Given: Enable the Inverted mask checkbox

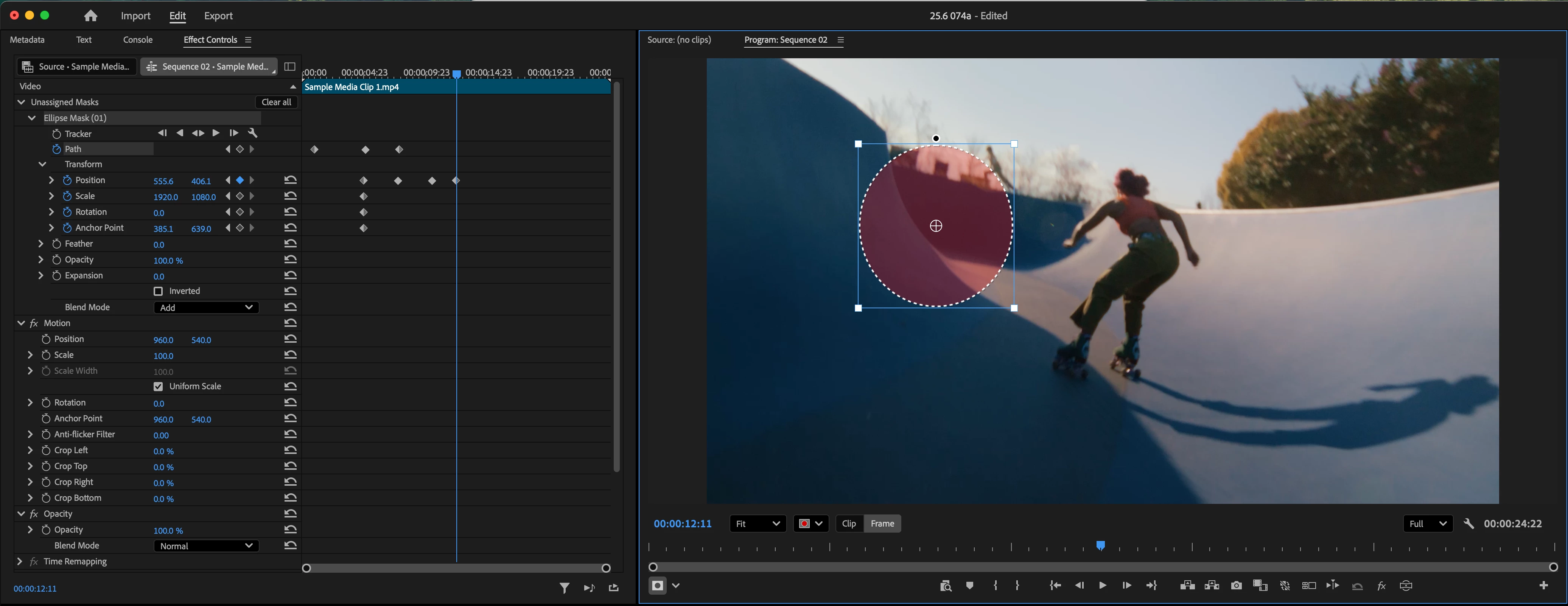Looking at the screenshot, I should [x=158, y=291].
